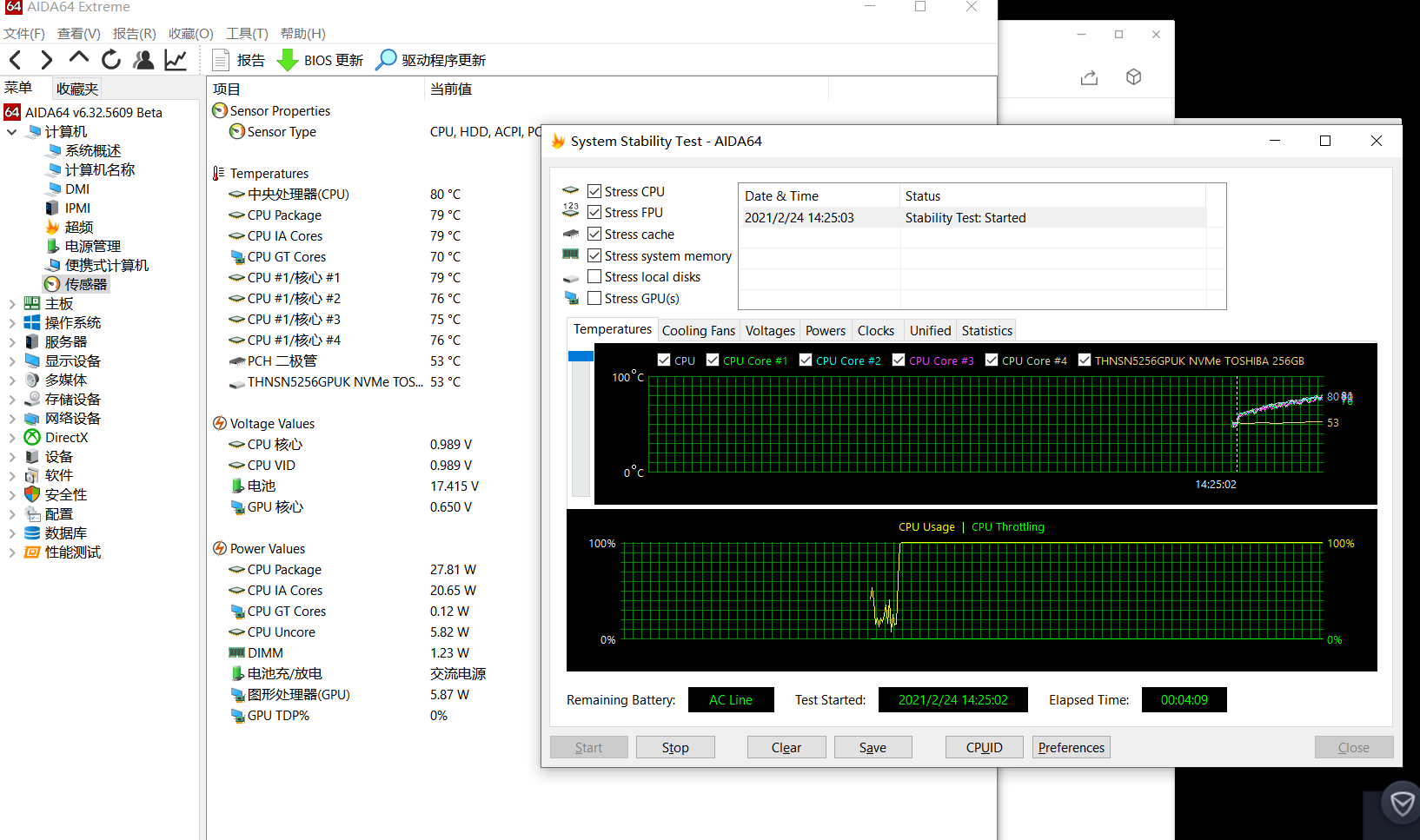Click the Stability Test: Started log row
1420x840 pixels.
point(973,217)
